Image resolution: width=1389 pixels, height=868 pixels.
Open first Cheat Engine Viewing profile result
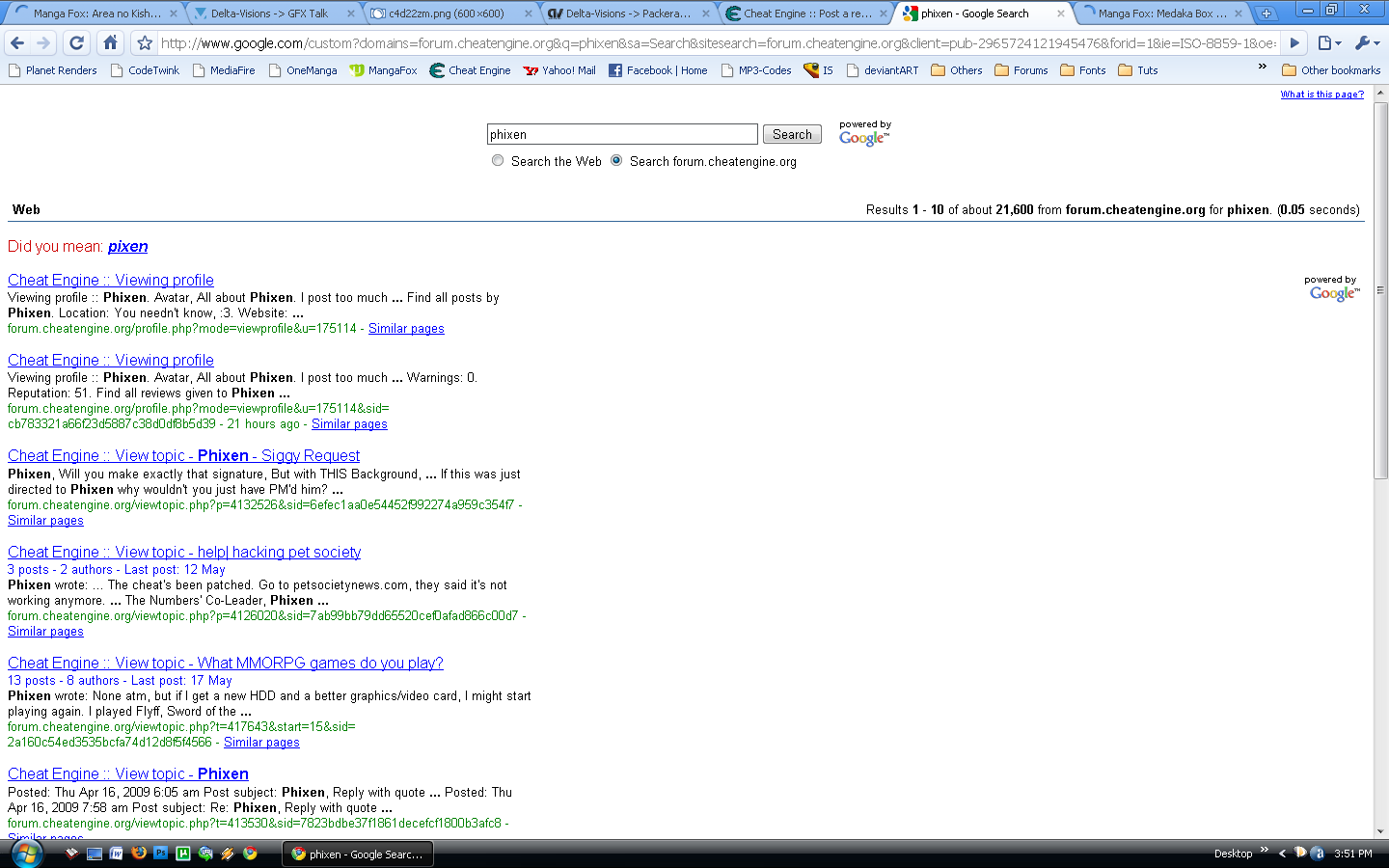[x=111, y=280]
